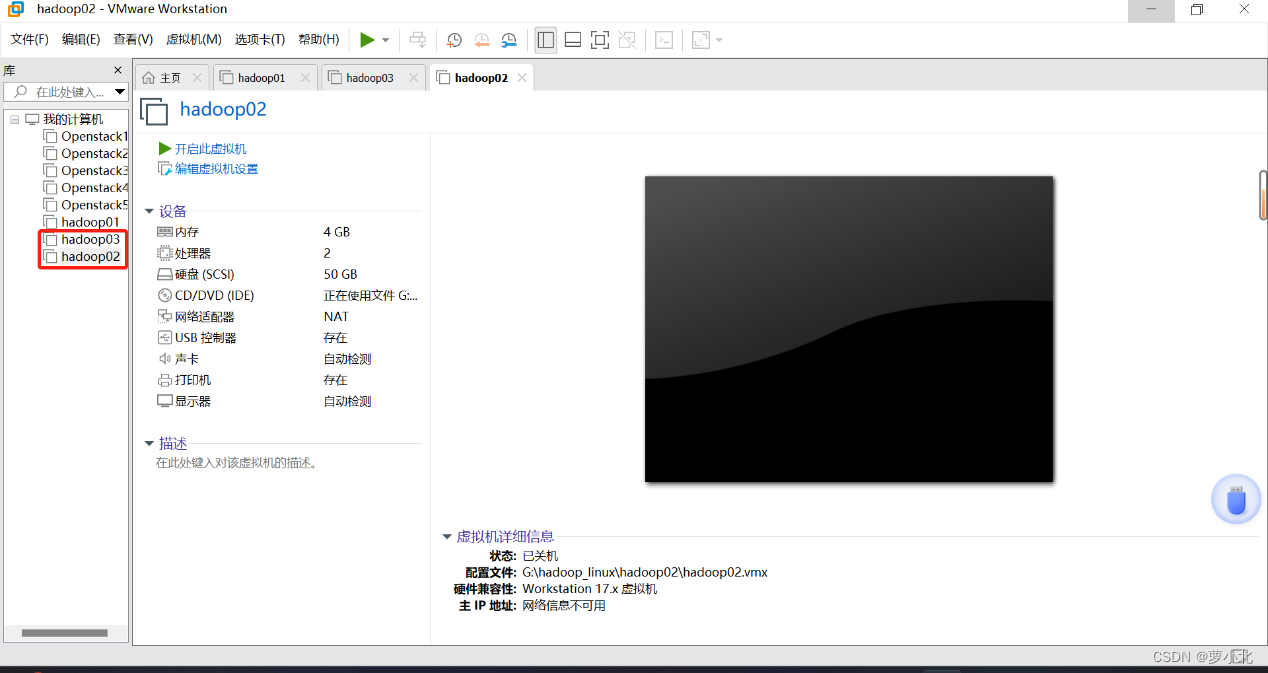The image size is (1268, 673).
Task: Click the library horizontal scrollbar
Action: [65, 633]
